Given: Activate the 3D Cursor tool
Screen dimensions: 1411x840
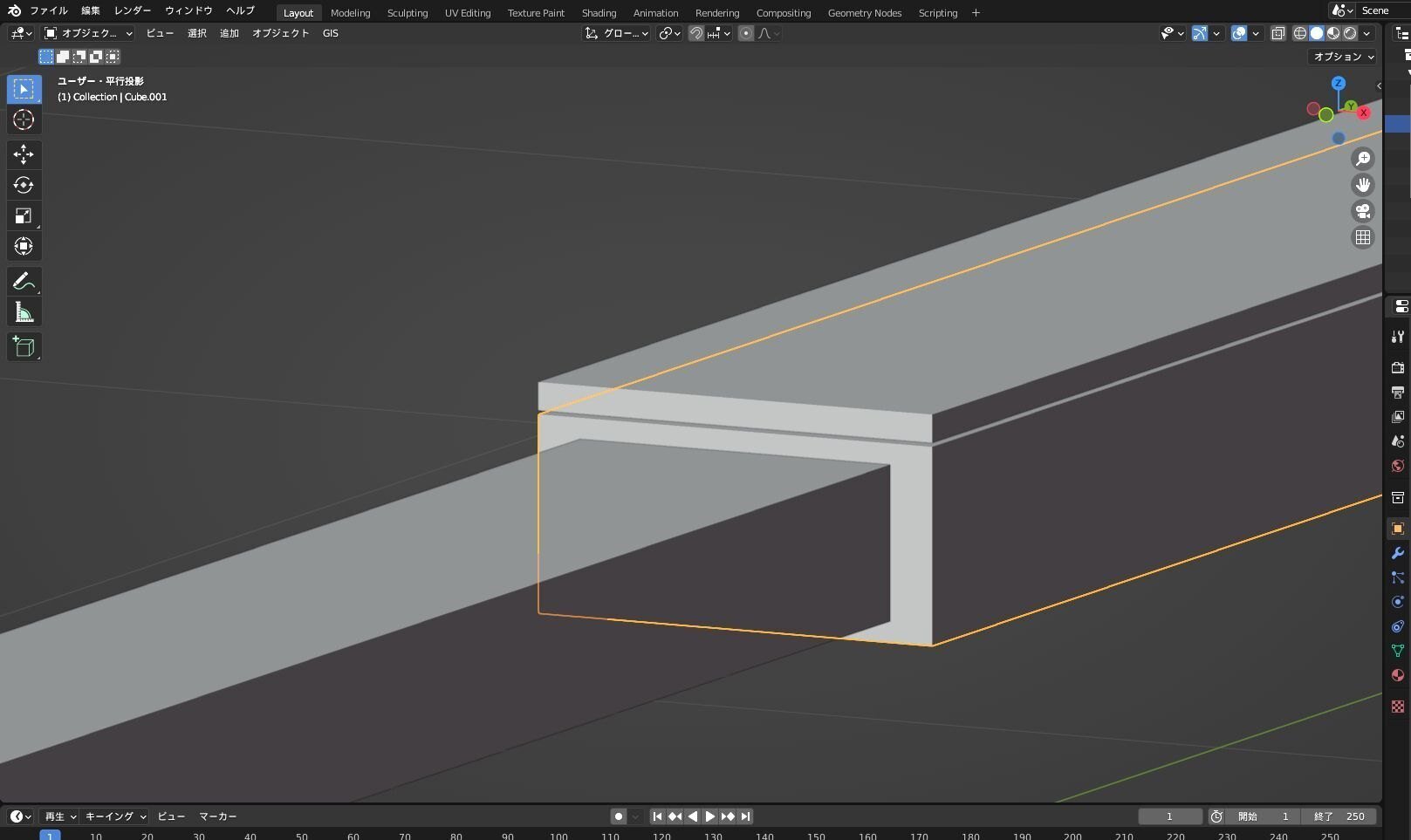Looking at the screenshot, I should [x=24, y=120].
